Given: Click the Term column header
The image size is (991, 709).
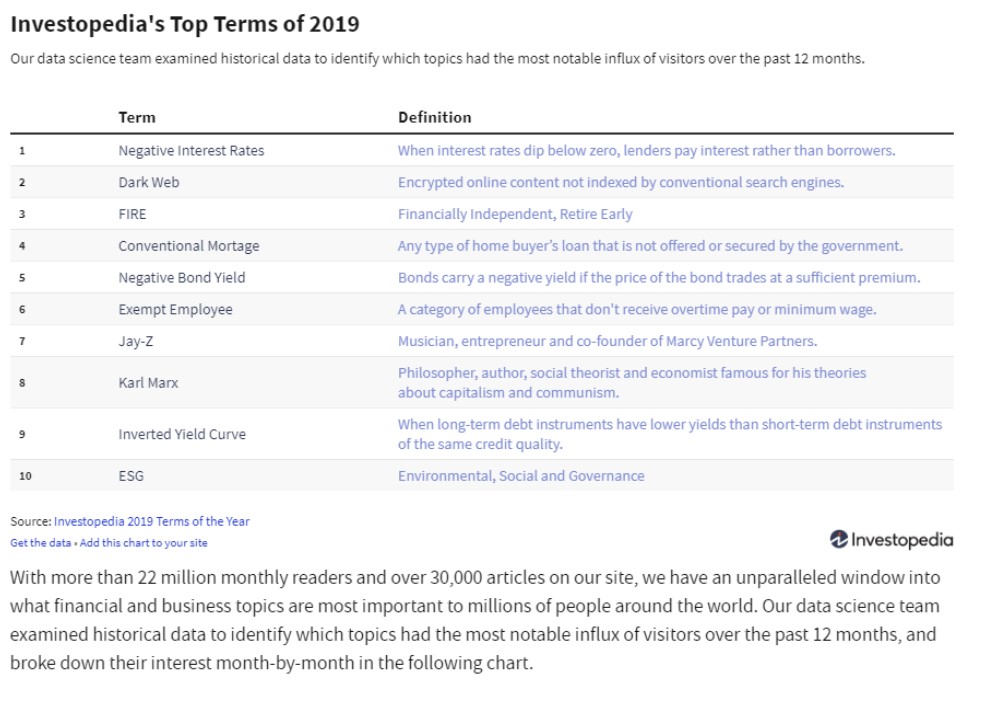Looking at the screenshot, I should (137, 118).
